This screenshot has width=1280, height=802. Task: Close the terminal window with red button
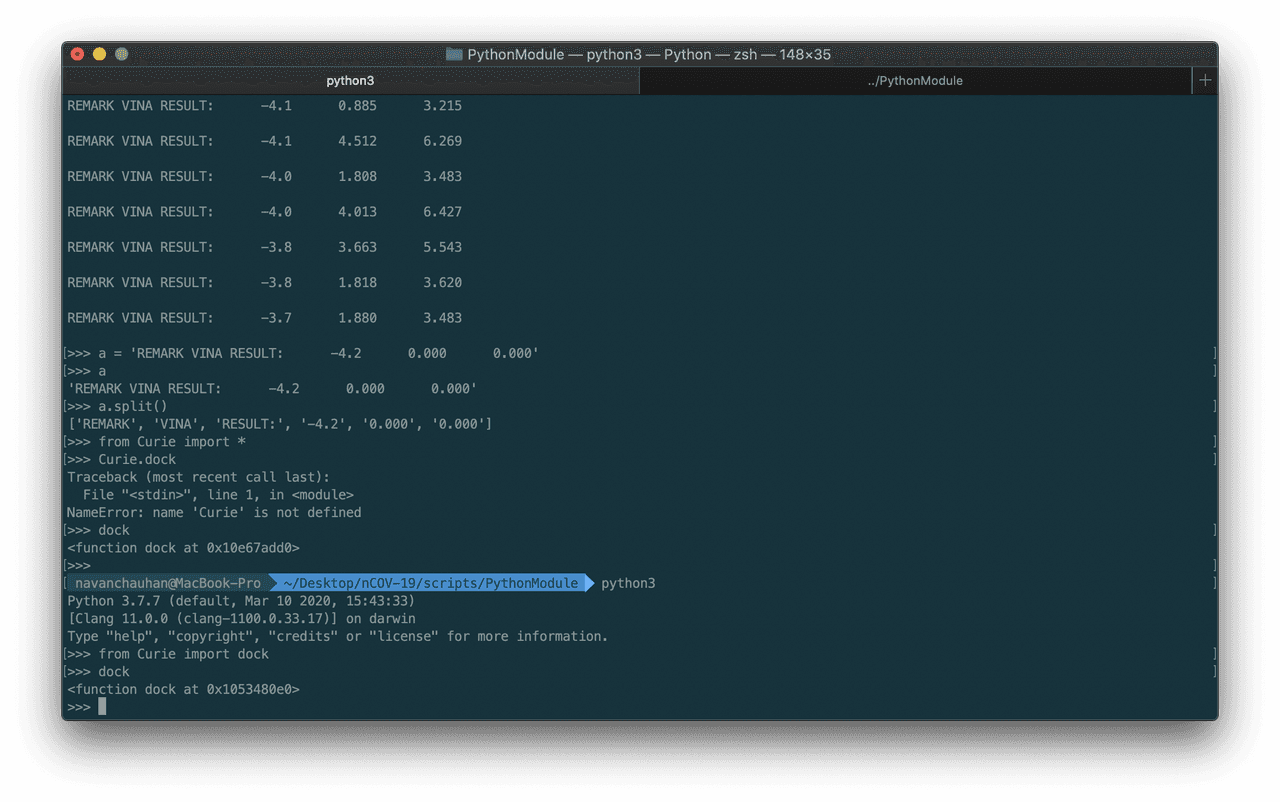(x=78, y=54)
